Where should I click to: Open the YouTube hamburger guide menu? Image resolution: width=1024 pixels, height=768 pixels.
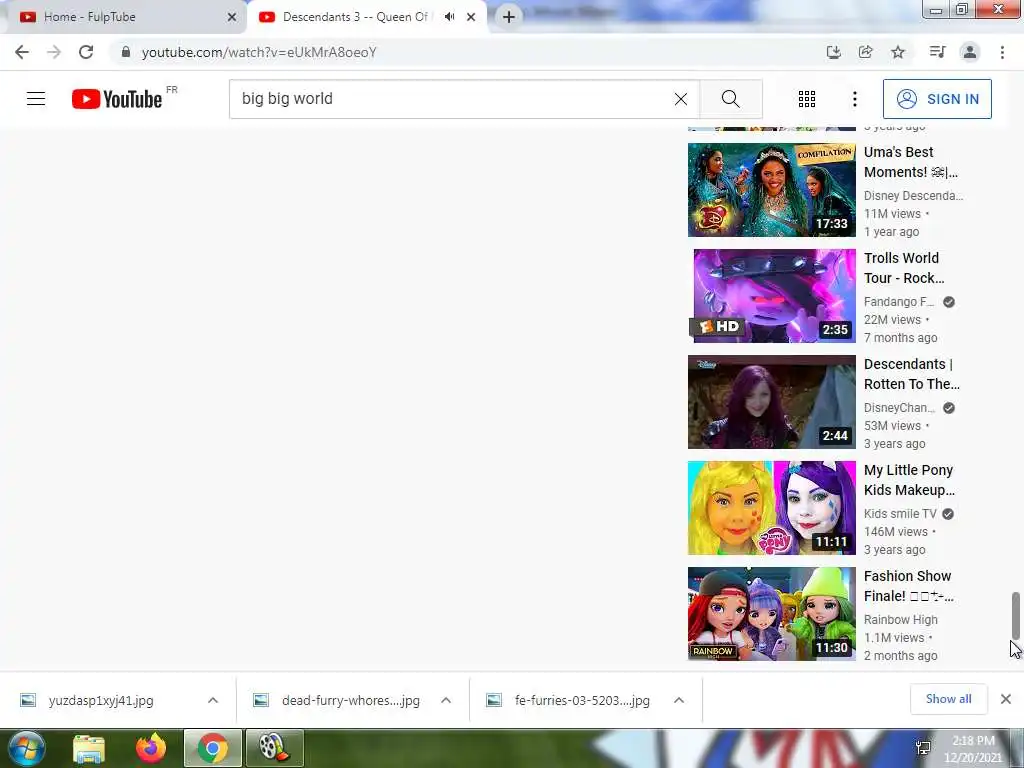[36, 99]
